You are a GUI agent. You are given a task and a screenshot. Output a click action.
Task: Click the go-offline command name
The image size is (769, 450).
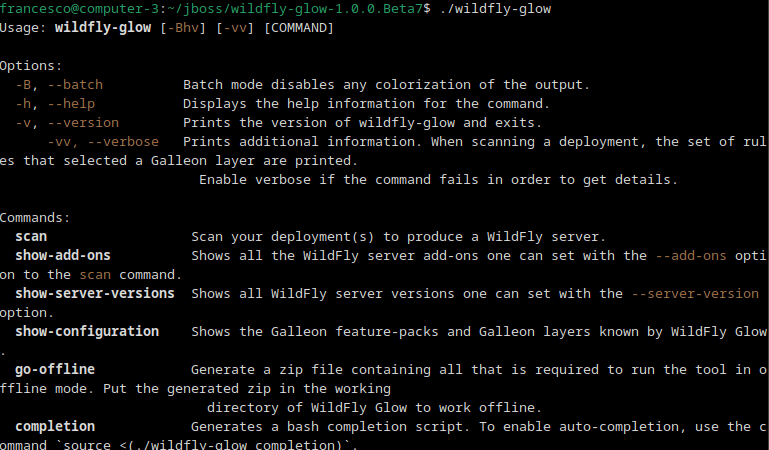pos(55,370)
